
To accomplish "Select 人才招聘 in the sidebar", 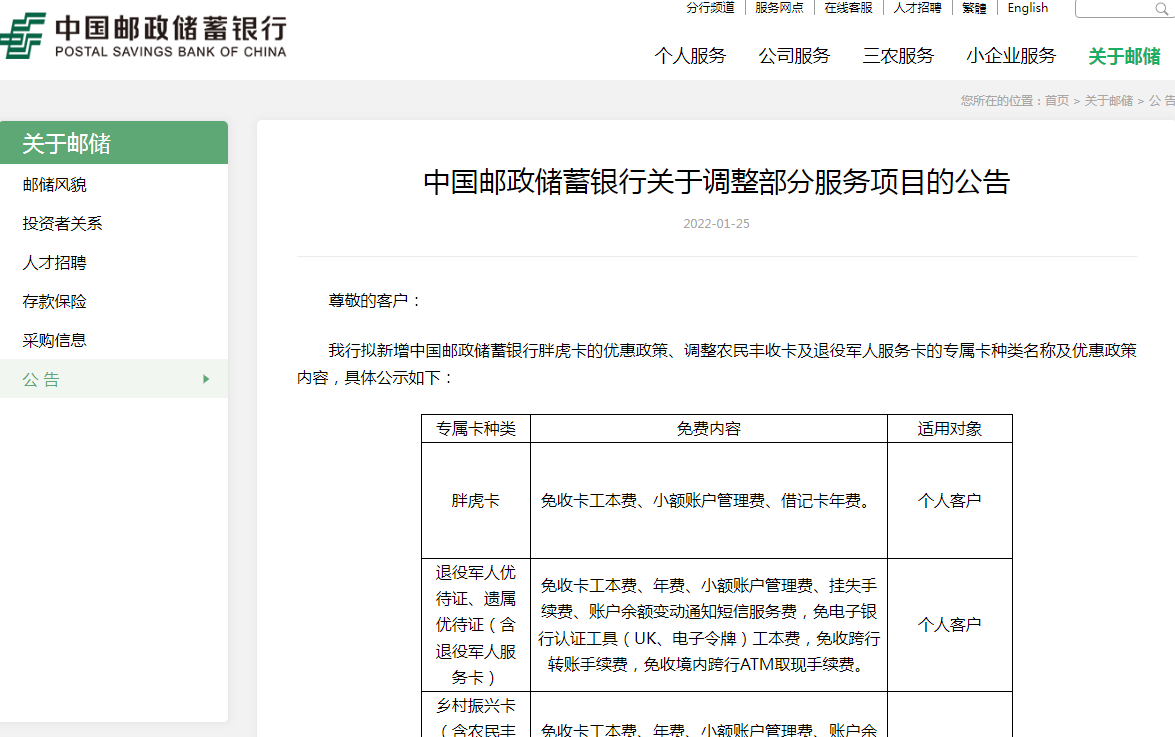I will (55, 262).
